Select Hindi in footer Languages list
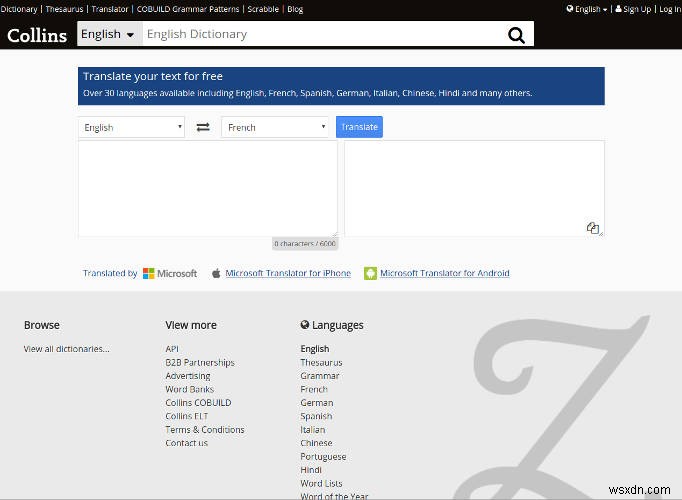Viewport: 682px width, 500px height. point(311,470)
